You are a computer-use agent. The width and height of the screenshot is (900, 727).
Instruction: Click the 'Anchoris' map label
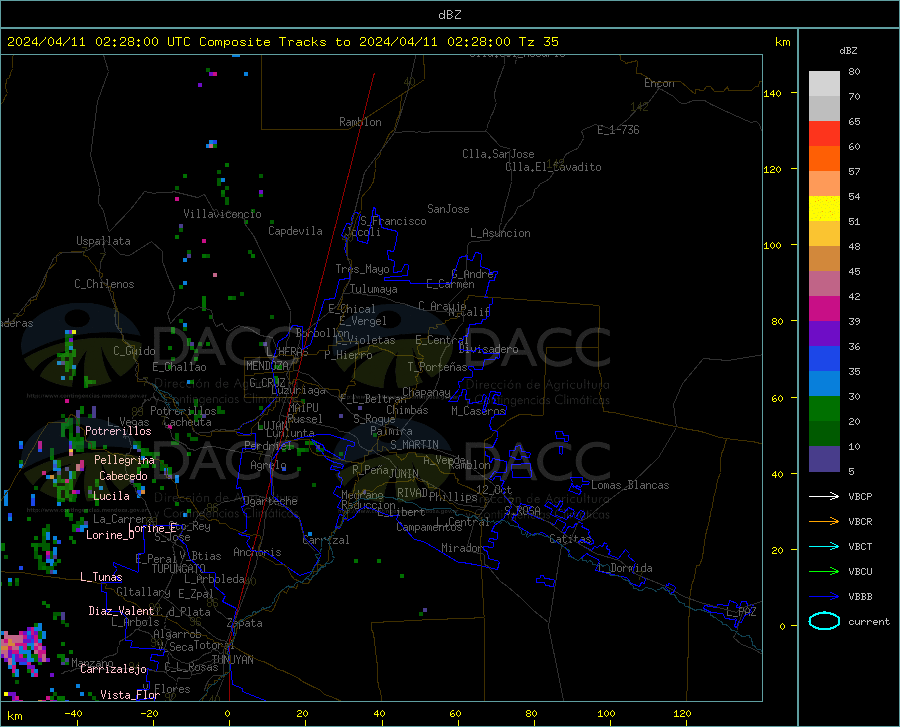pyautogui.click(x=257, y=553)
